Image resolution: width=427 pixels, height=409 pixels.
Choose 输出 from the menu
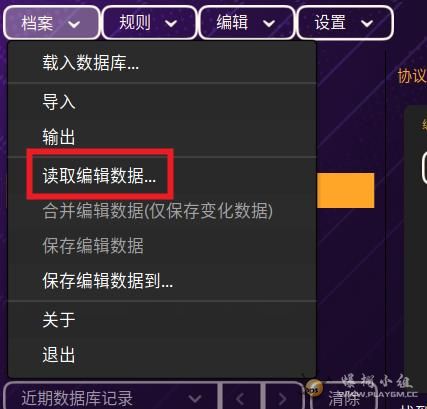(162, 137)
